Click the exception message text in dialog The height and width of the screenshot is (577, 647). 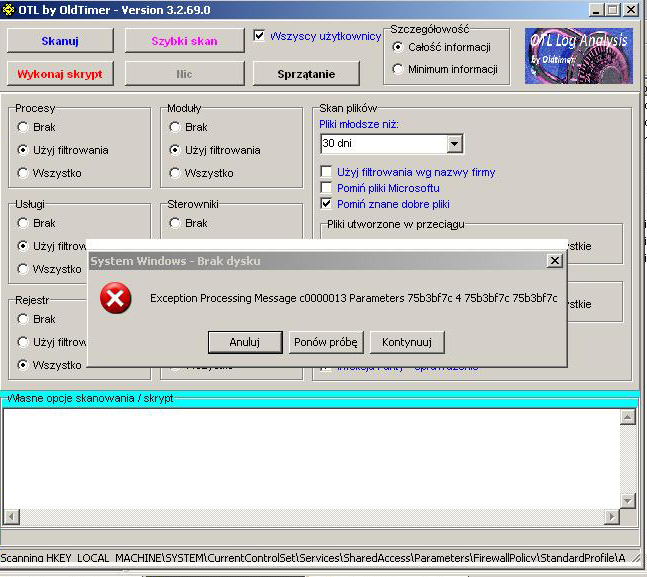click(354, 298)
